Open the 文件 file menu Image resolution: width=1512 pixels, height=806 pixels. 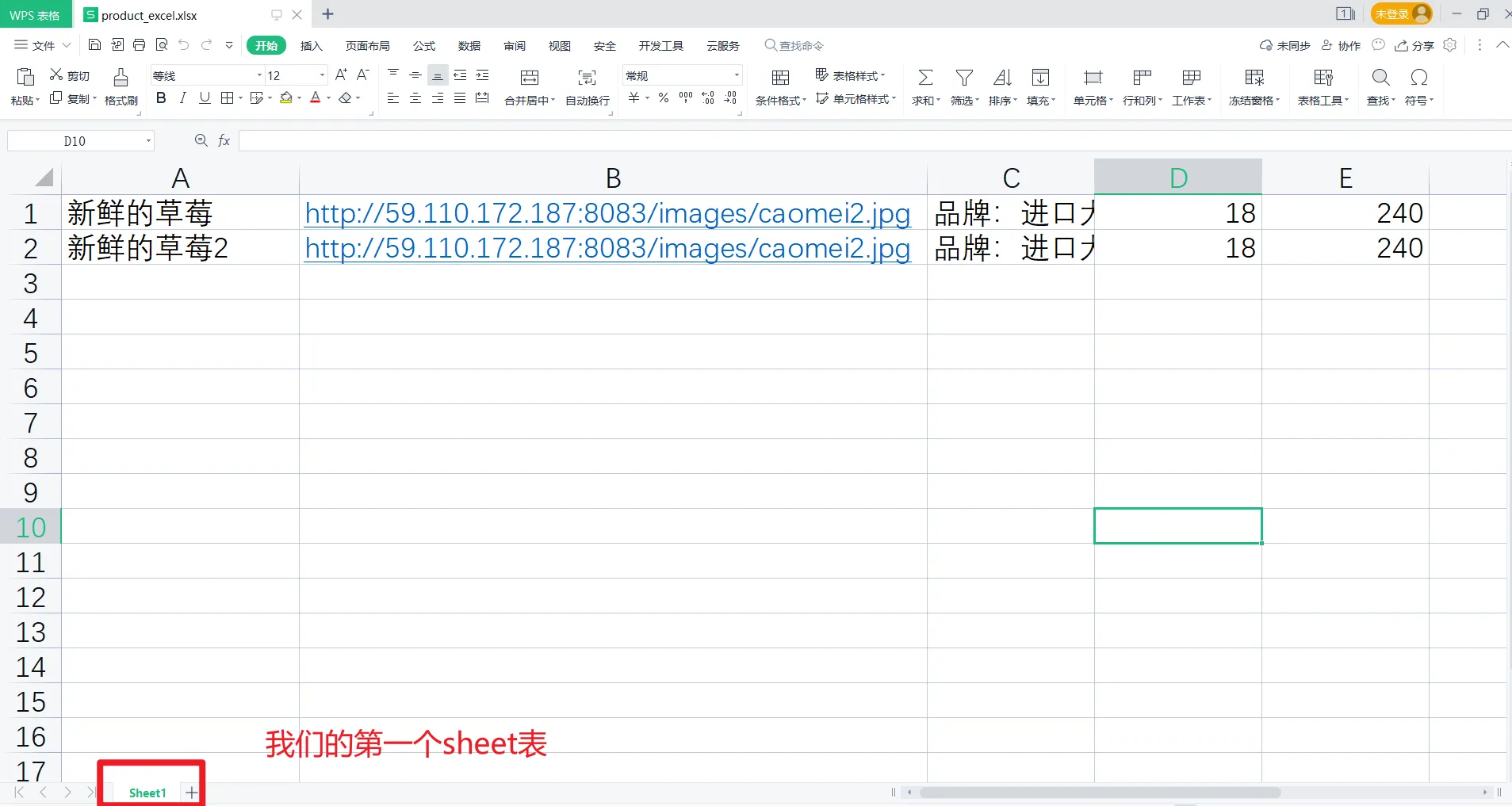tap(43, 45)
